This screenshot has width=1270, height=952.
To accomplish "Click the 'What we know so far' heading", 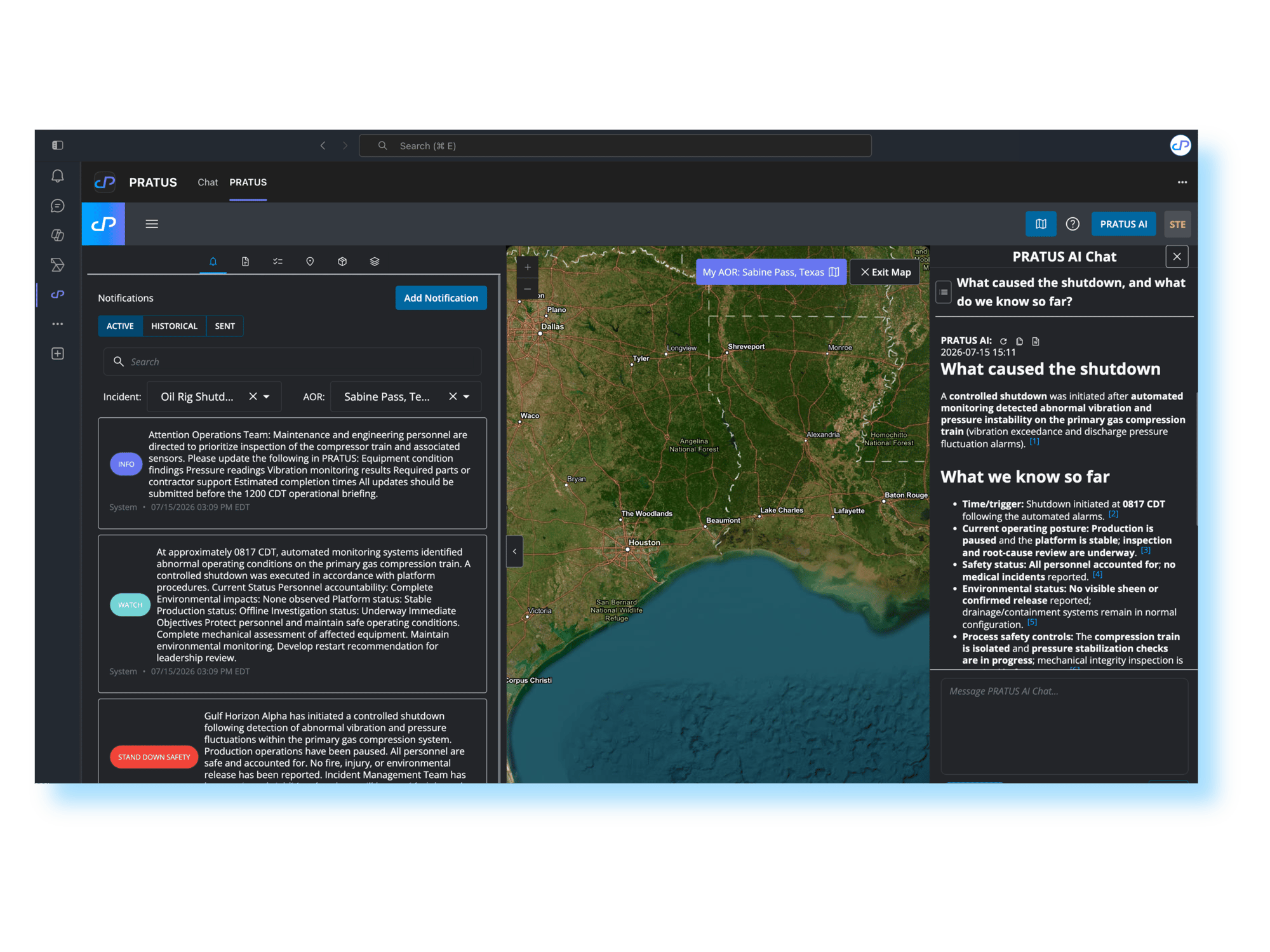I will coord(1025,477).
